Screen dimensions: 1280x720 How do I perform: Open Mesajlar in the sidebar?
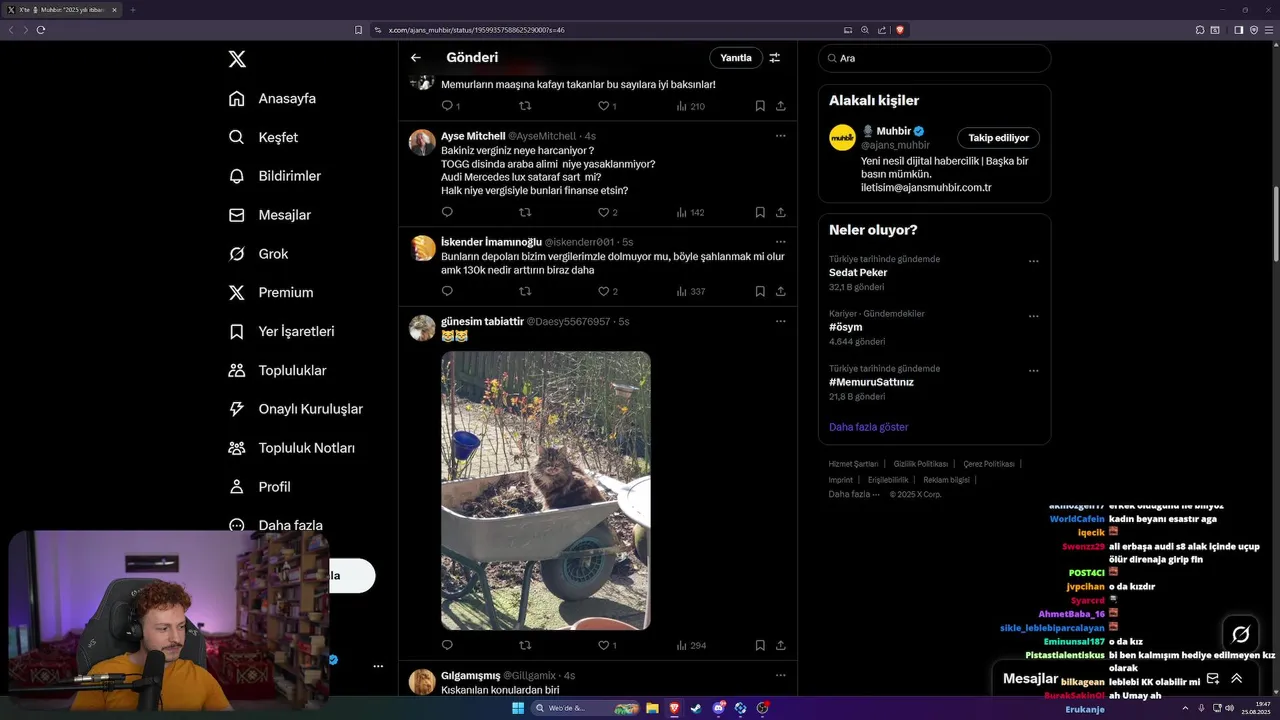tap(269, 215)
